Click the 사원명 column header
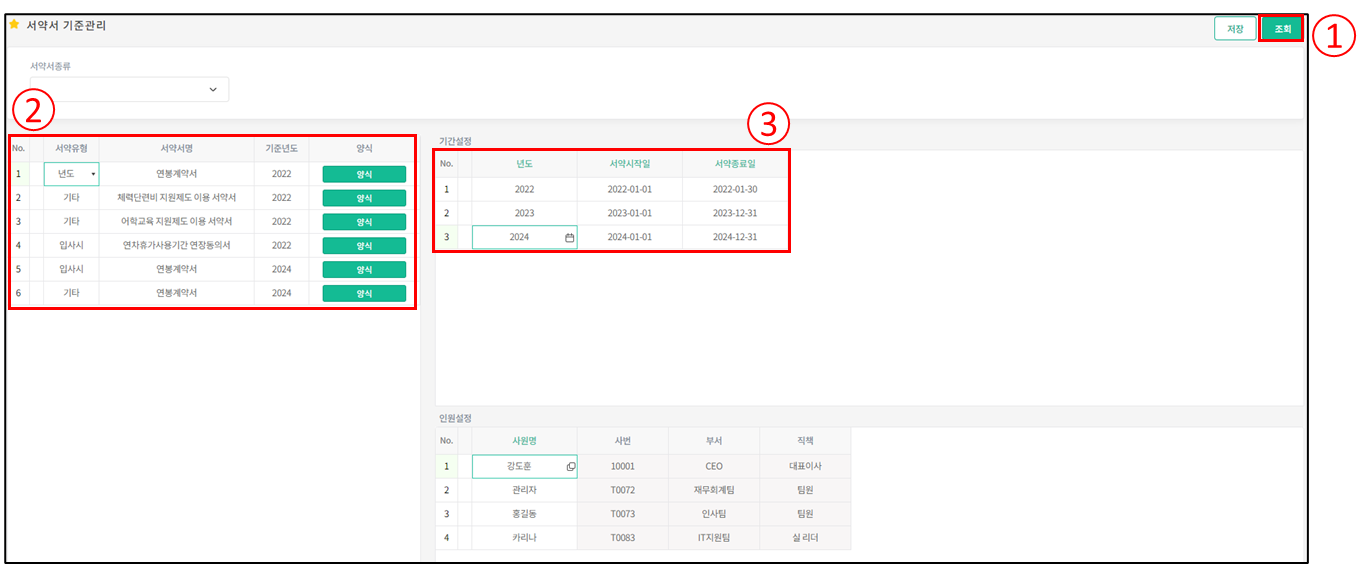The height and width of the screenshot is (564, 1367). 524,441
